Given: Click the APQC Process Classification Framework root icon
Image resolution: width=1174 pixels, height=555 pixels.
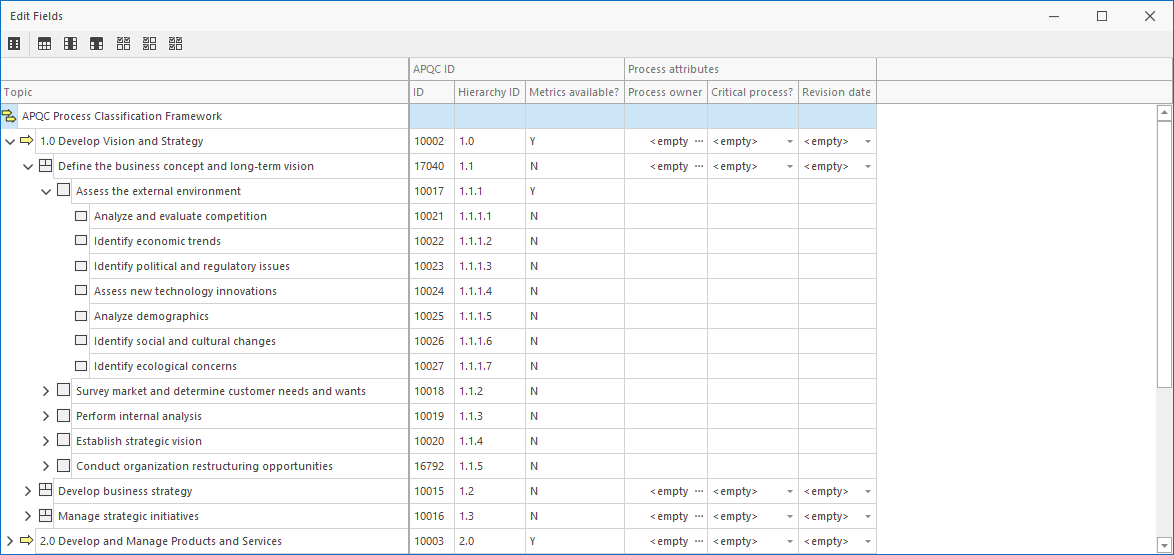Looking at the screenshot, I should coord(9,116).
